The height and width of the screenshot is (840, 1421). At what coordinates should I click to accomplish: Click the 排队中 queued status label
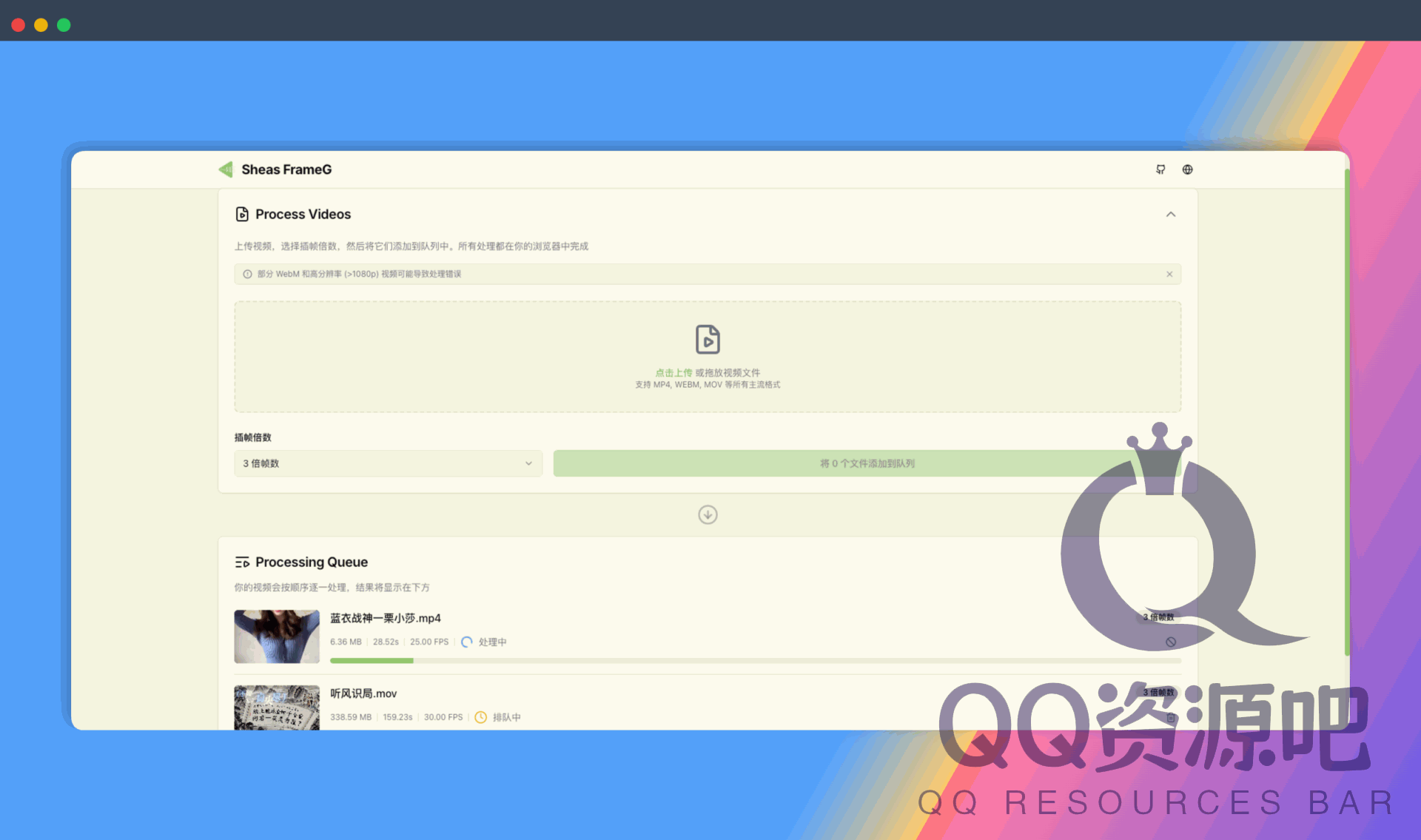[507, 717]
